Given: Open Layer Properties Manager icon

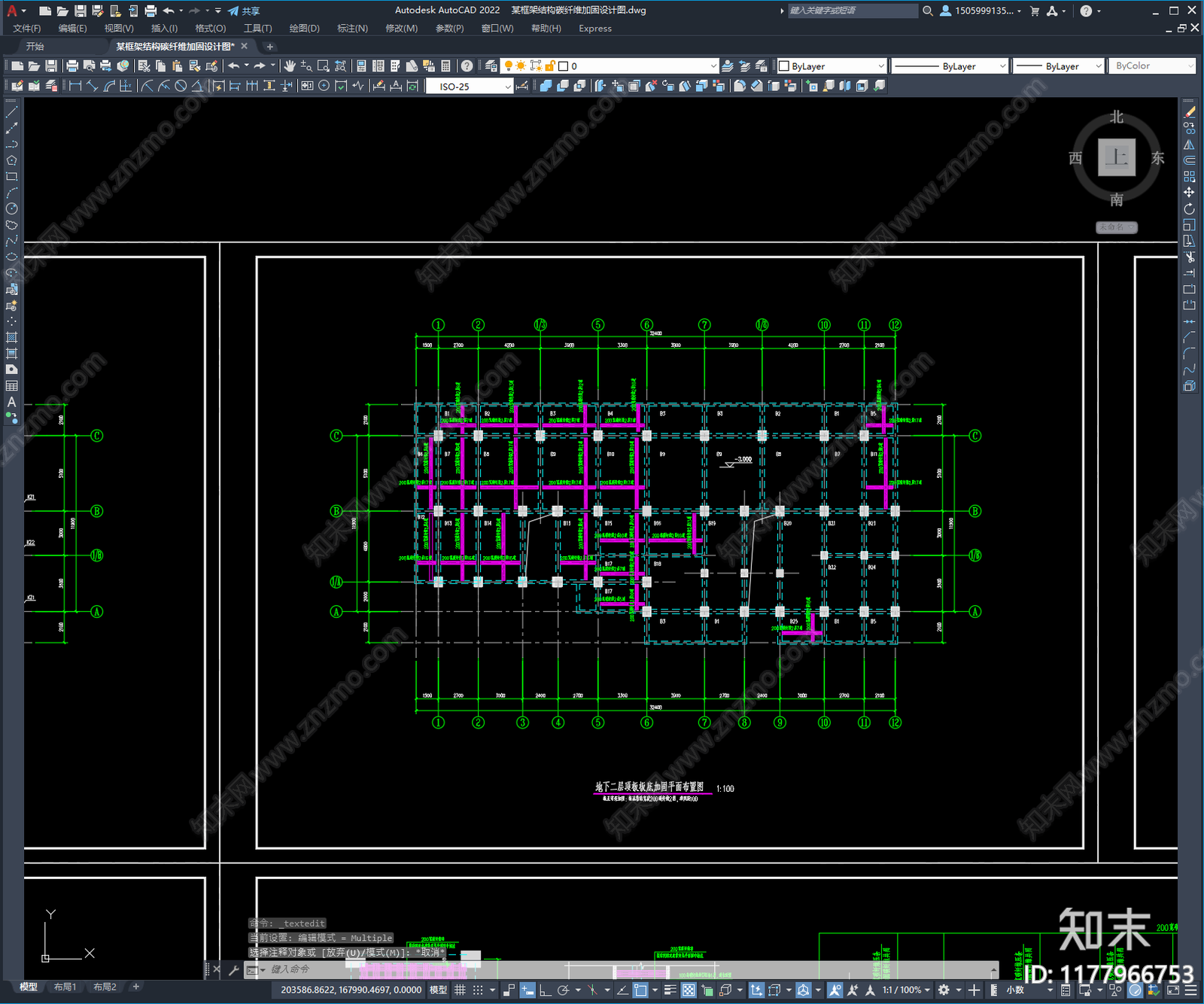Looking at the screenshot, I should (491, 66).
